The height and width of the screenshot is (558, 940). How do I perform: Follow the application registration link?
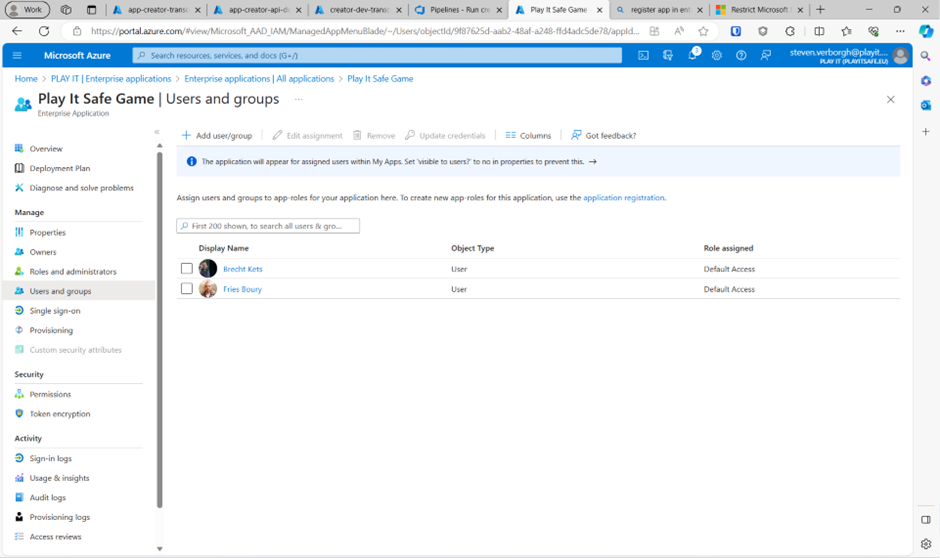tap(623, 198)
